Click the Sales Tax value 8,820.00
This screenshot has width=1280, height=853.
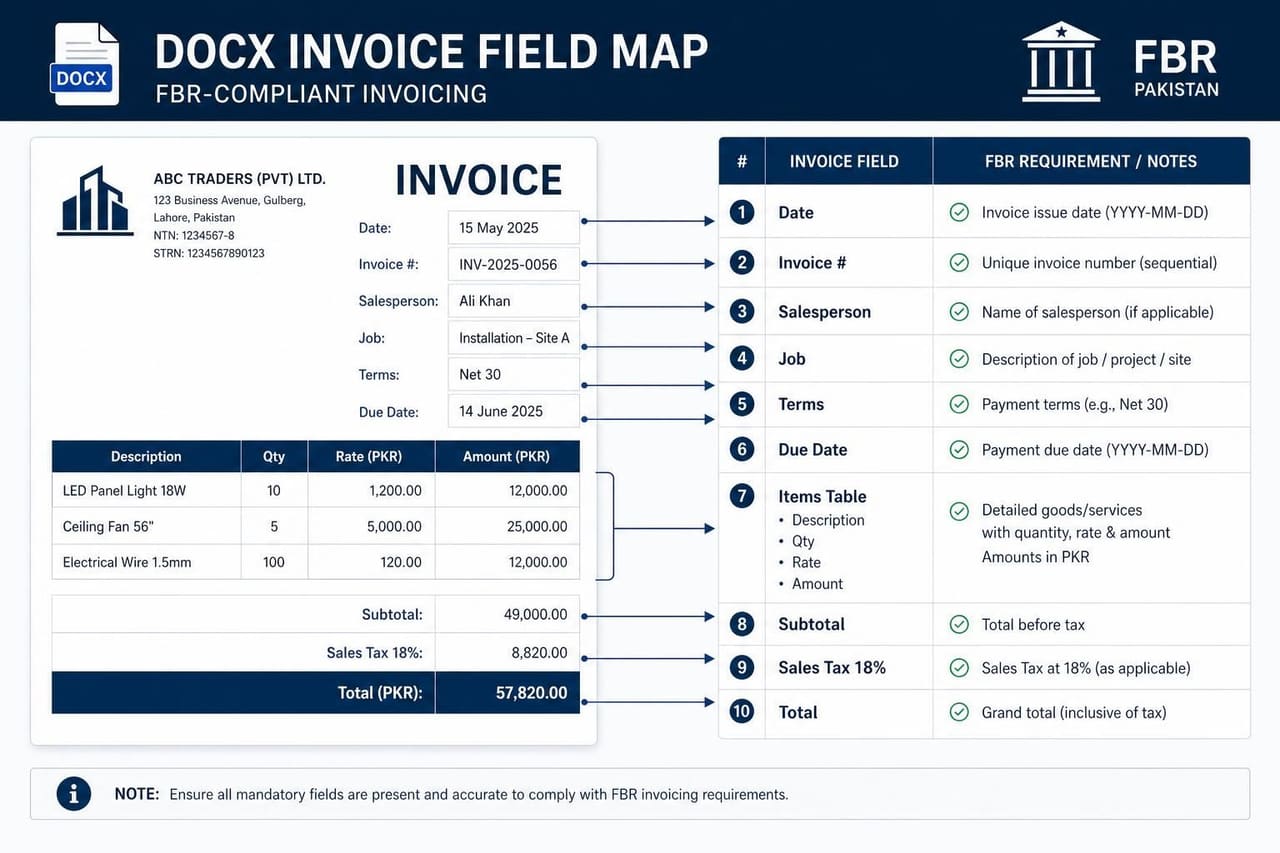pyautogui.click(x=539, y=652)
